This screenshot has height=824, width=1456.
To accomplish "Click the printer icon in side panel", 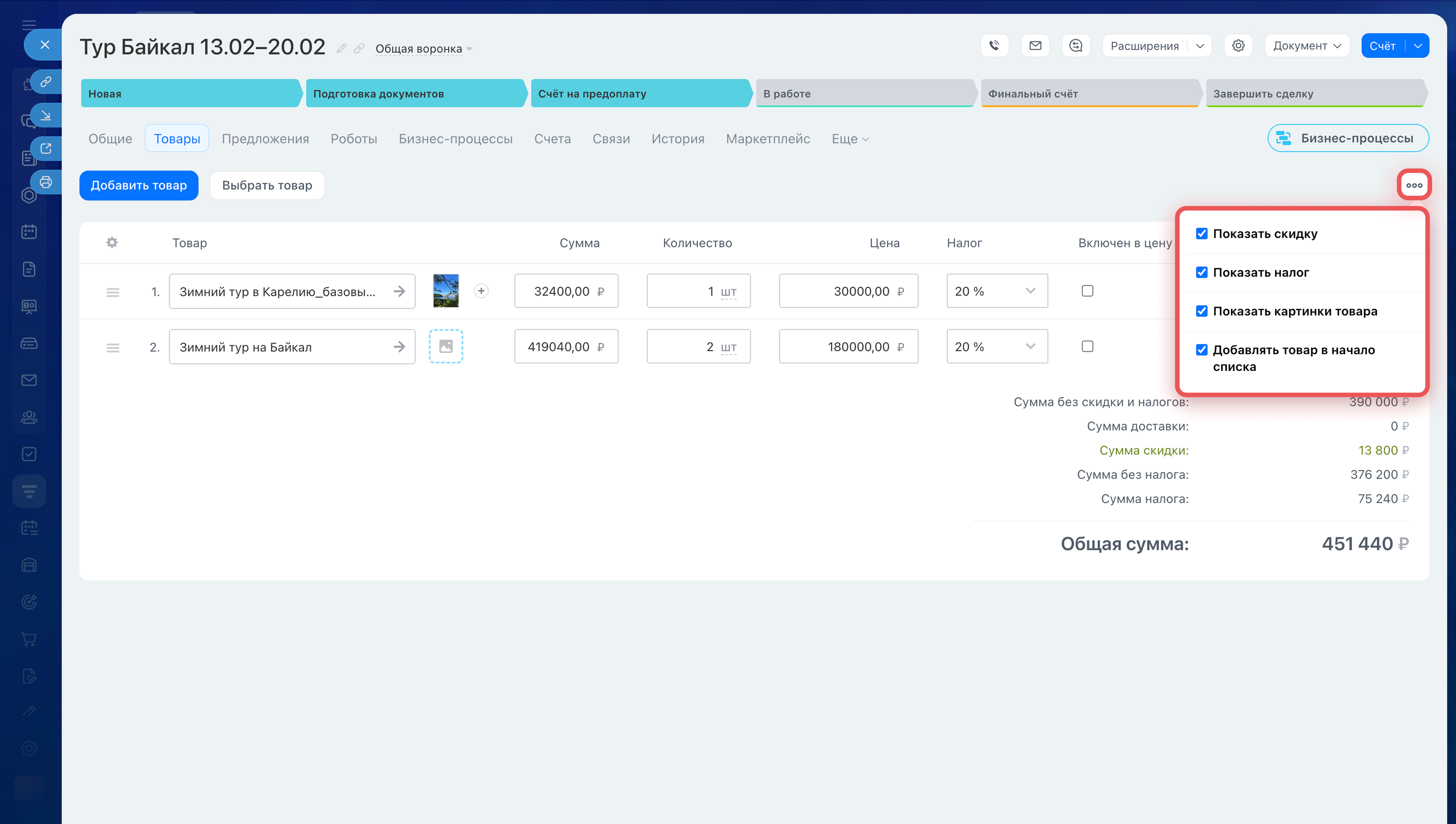I will tap(46, 182).
